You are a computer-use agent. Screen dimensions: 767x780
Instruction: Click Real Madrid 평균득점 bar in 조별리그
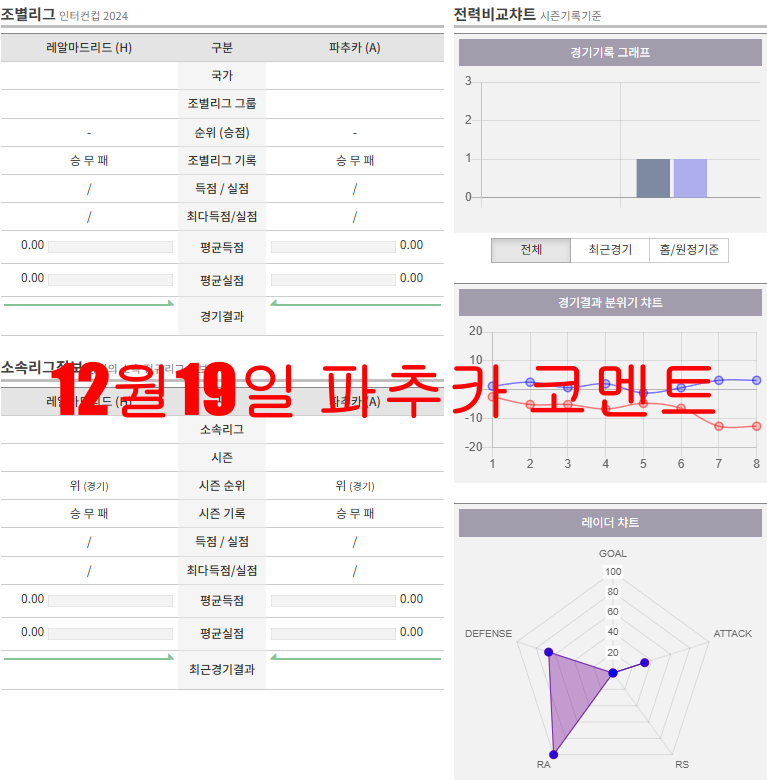tap(111, 247)
